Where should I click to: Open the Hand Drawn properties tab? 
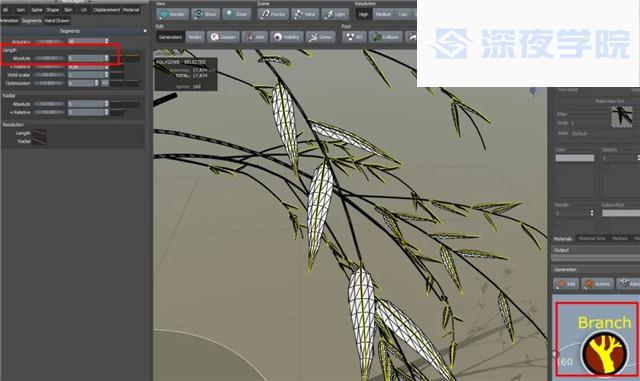pos(57,20)
